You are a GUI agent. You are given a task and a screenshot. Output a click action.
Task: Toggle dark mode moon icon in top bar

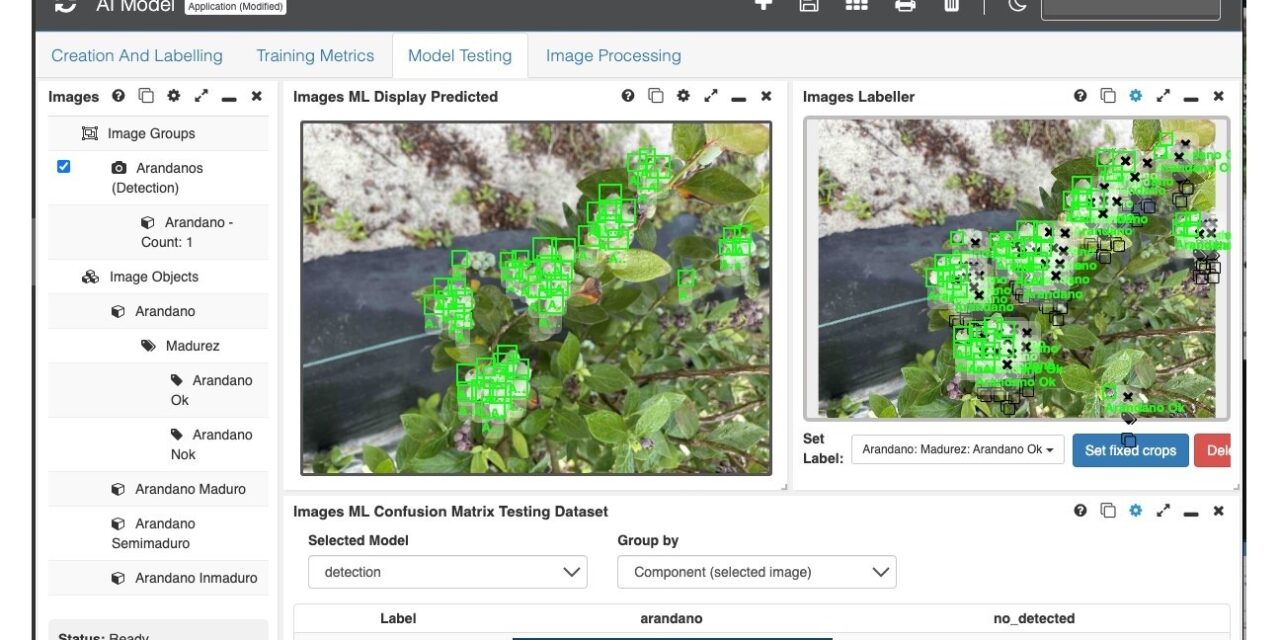(x=1017, y=5)
